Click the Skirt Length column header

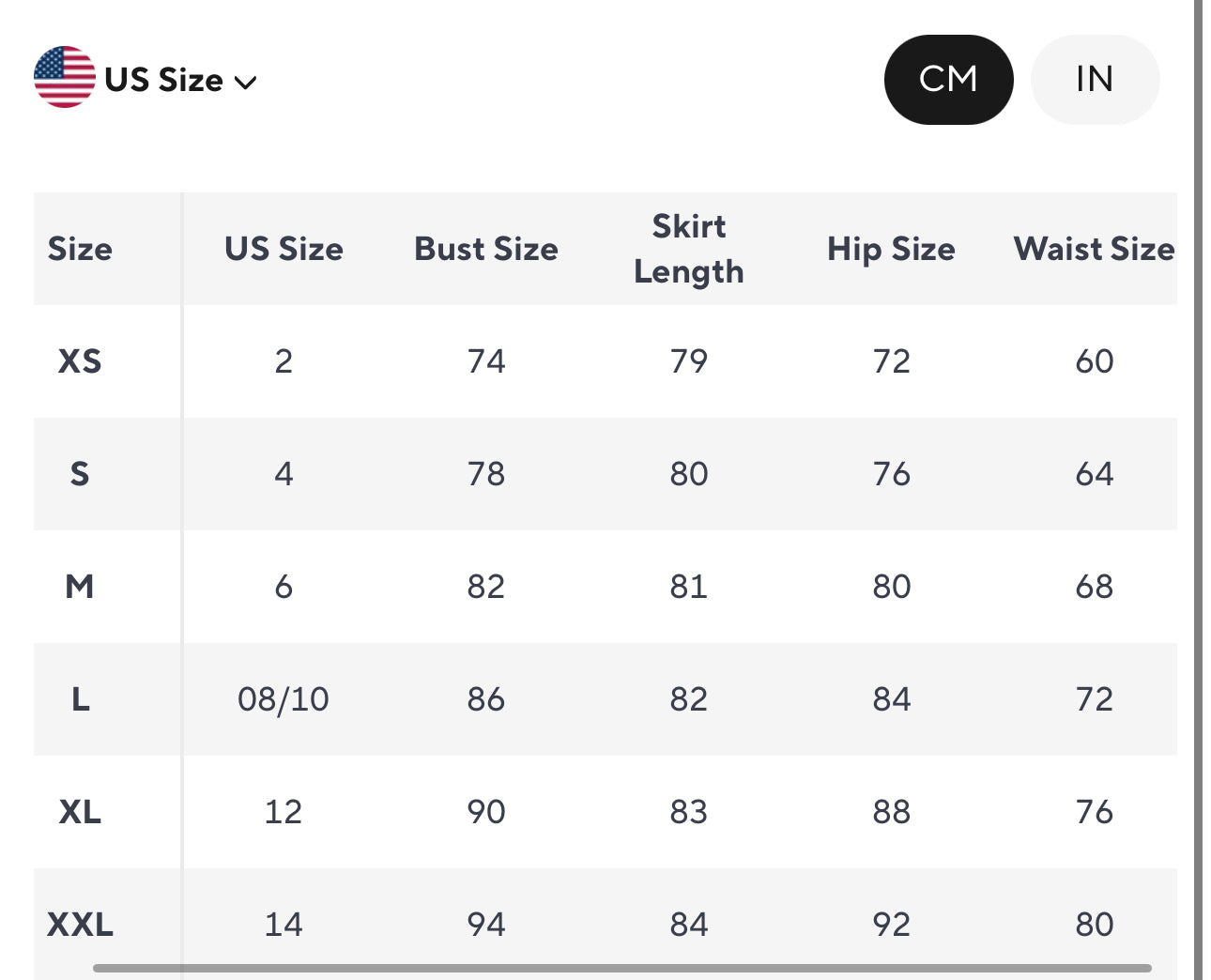(x=689, y=249)
